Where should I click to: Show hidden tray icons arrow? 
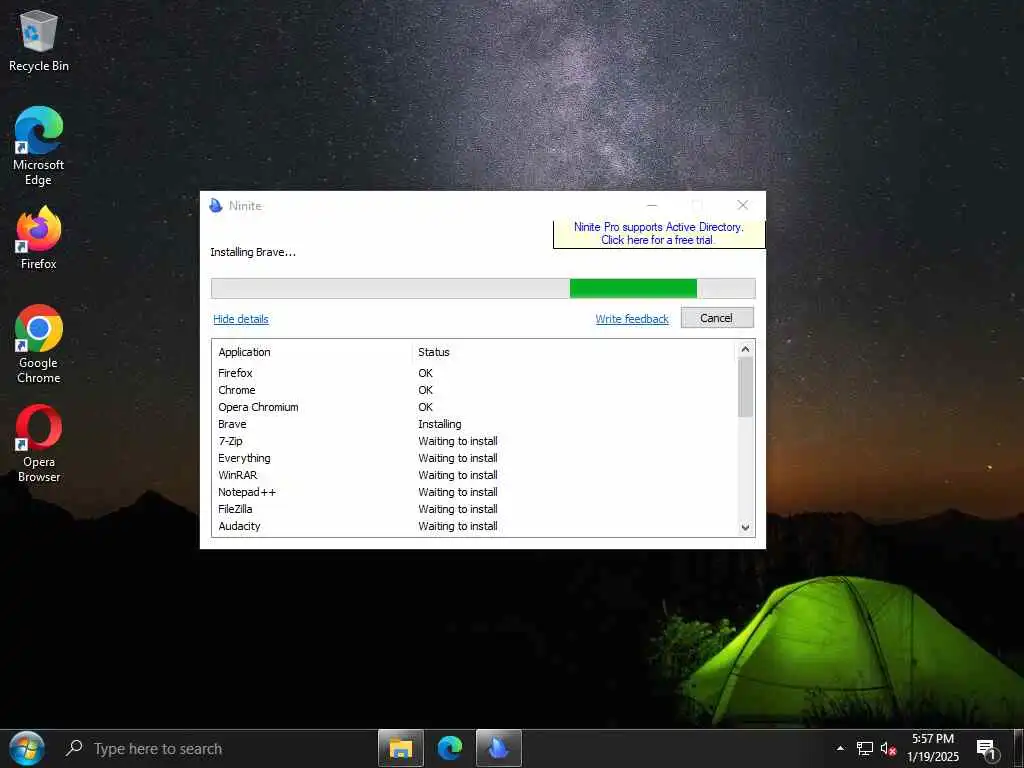[x=840, y=748]
